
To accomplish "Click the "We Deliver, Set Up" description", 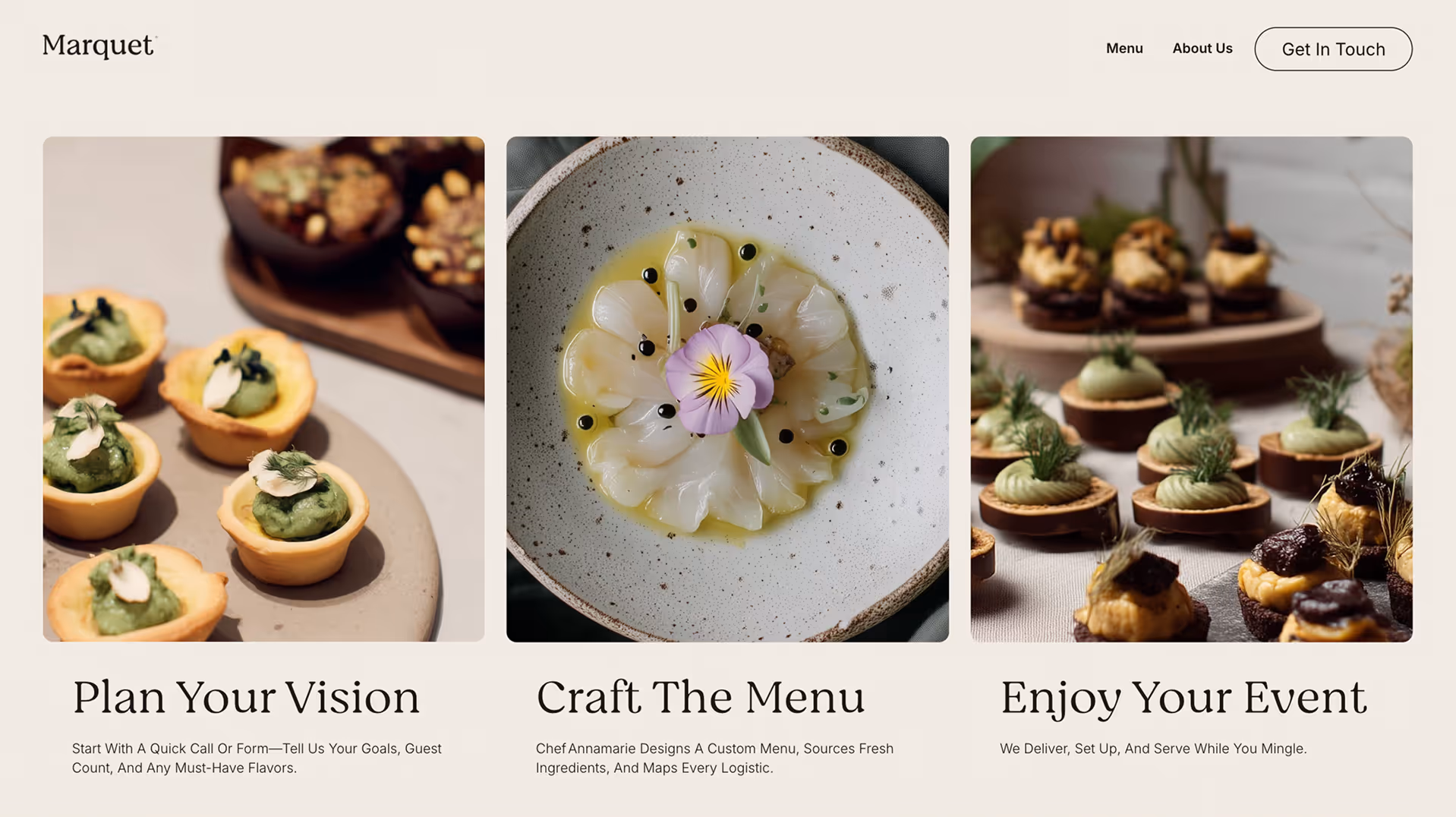I will [x=1153, y=749].
